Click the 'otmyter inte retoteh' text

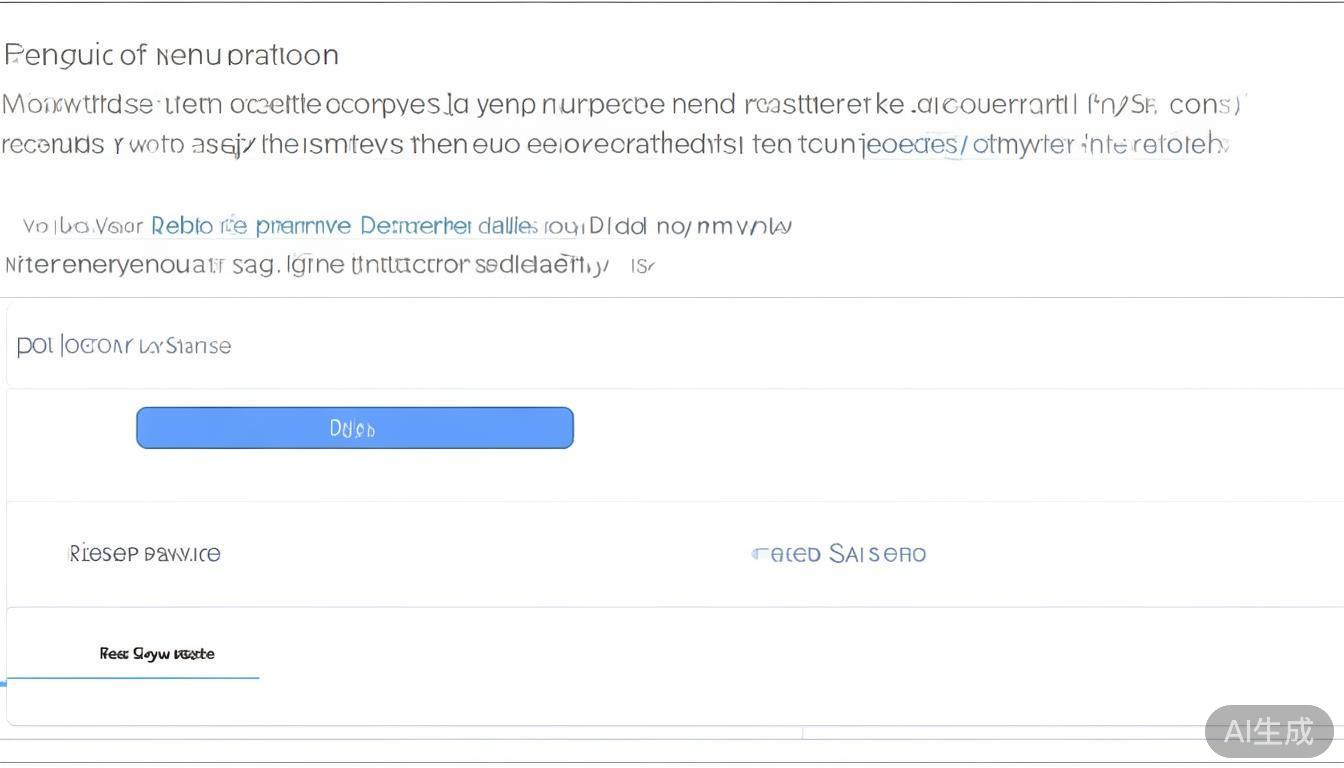pos(1100,145)
